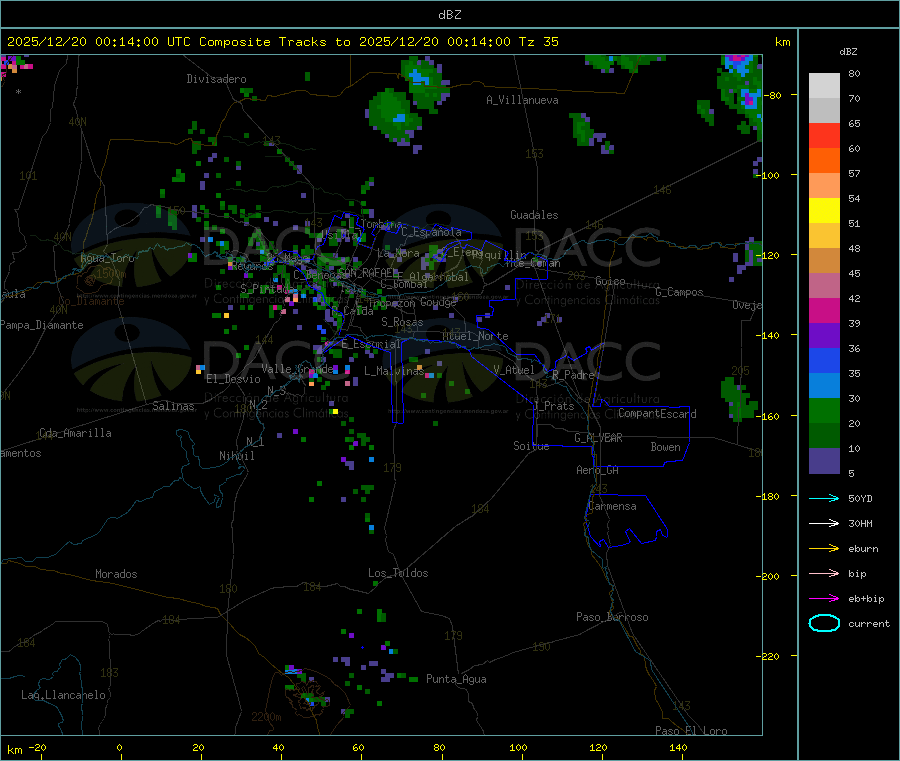Click the 'Bowen' map label
900x761 pixels.
tap(665, 447)
